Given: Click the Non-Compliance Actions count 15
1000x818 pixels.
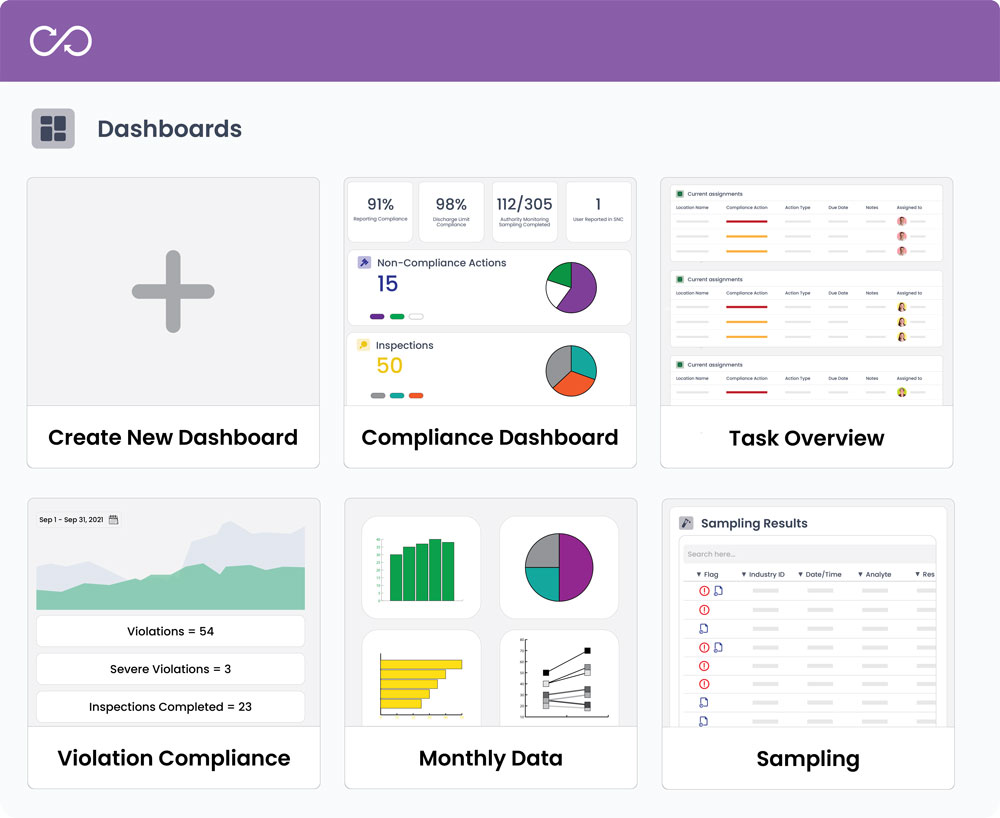Looking at the screenshot, I should coord(387,284).
